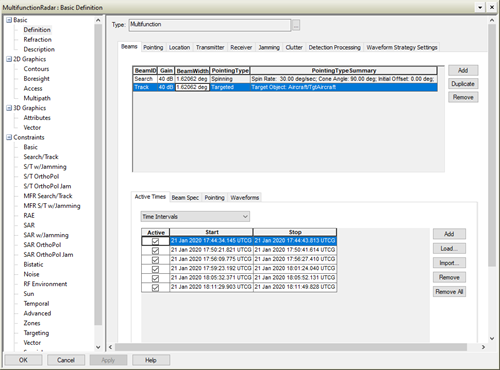500x370 pixels.
Task: Toggle Active checkbox for 17:50:21.821 interval
Action: coord(155,250)
